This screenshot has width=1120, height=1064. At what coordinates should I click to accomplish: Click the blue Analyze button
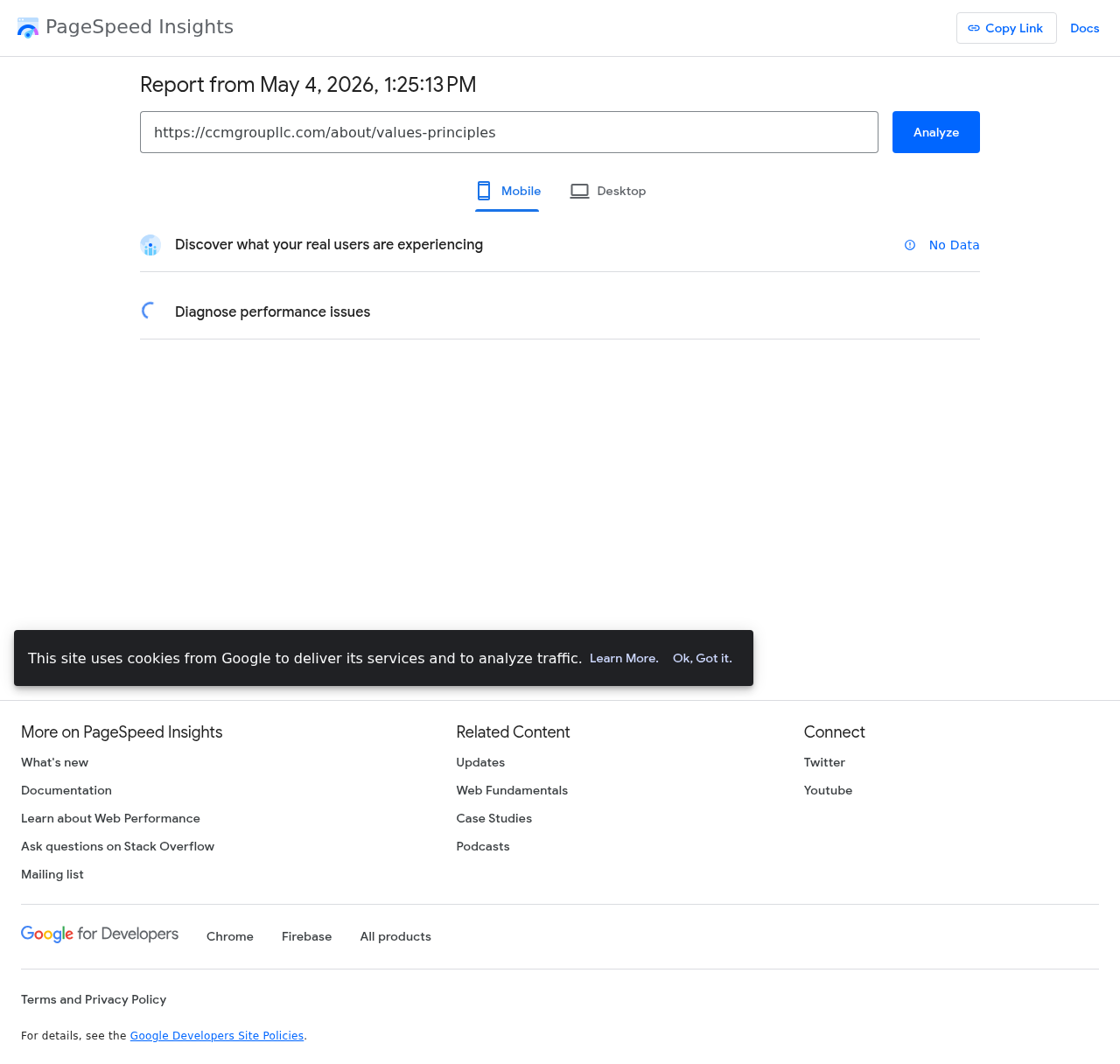936,132
